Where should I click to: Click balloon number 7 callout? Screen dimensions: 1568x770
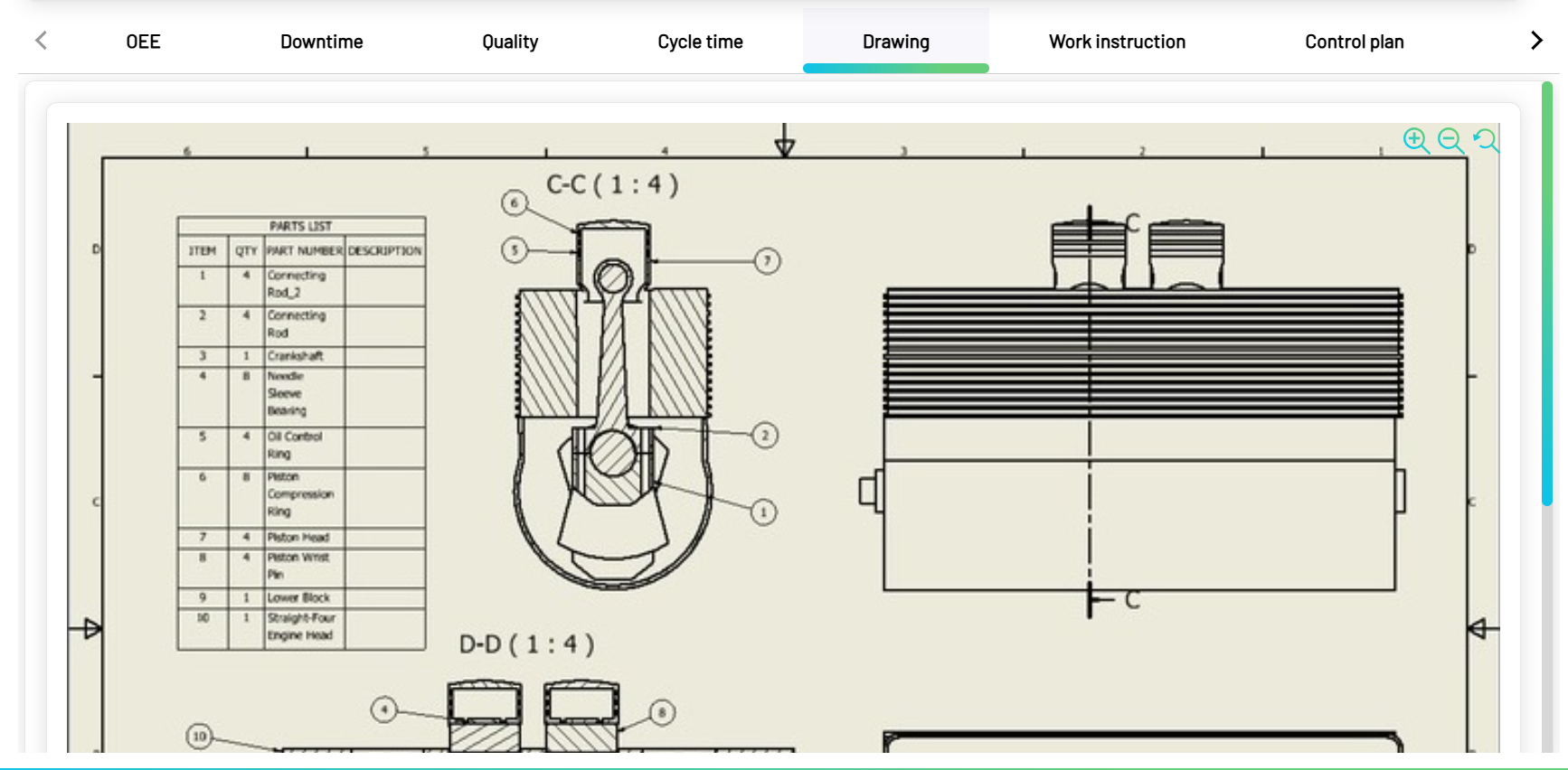click(x=767, y=261)
